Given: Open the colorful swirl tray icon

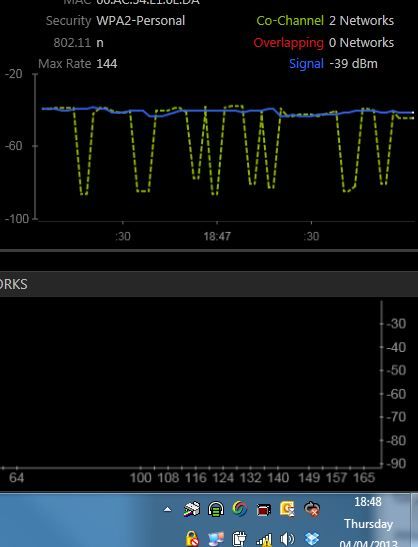Looking at the screenshot, I should pos(240,509).
